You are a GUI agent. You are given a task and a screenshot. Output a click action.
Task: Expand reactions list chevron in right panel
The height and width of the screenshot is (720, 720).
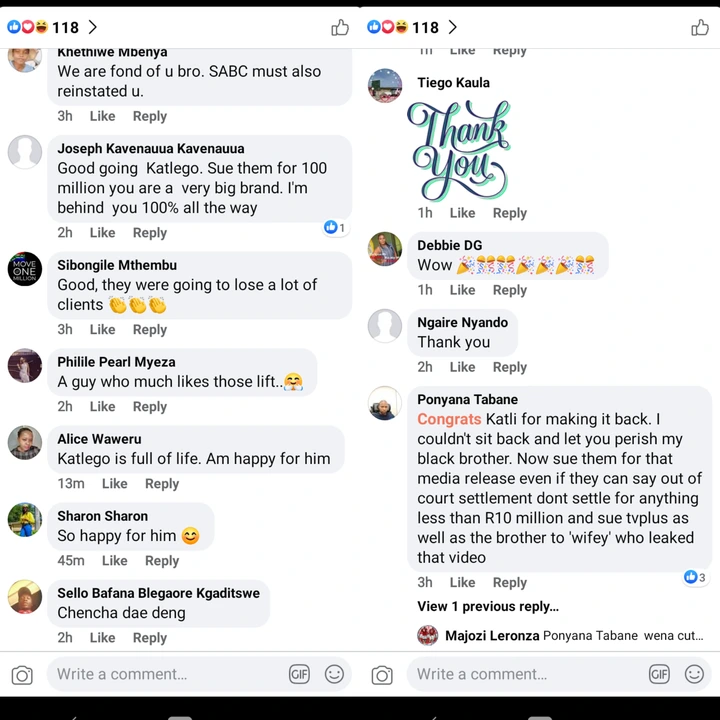453,27
